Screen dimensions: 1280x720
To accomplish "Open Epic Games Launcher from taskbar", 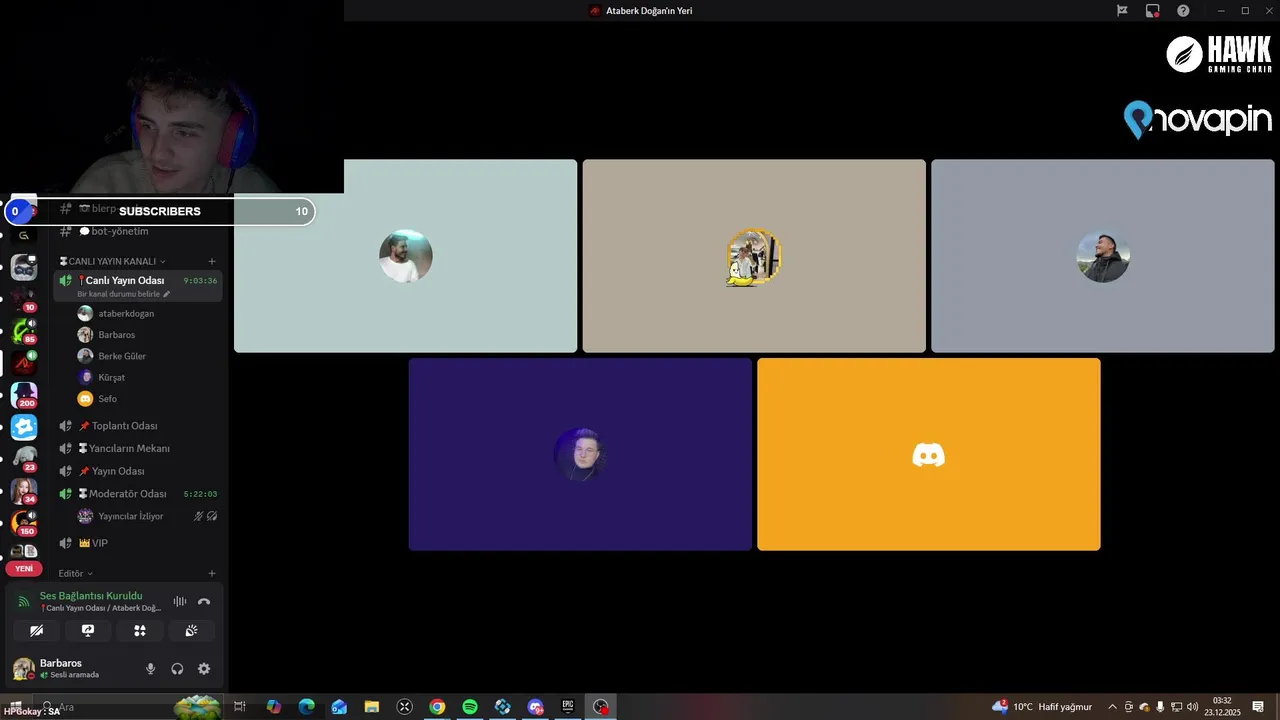I will coord(568,707).
